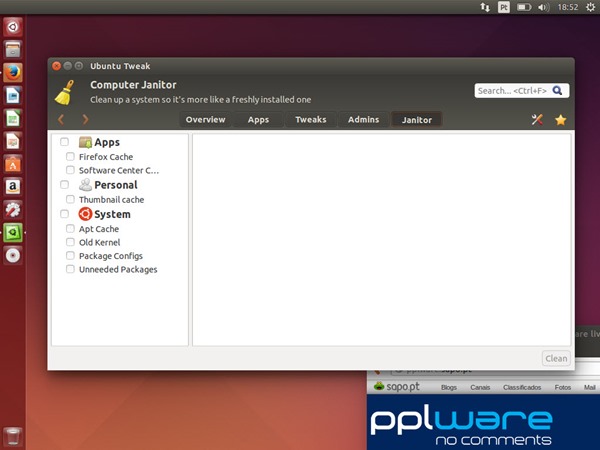Click the Apps category package icon
Image resolution: width=600 pixels, height=450 pixels.
coord(85,142)
